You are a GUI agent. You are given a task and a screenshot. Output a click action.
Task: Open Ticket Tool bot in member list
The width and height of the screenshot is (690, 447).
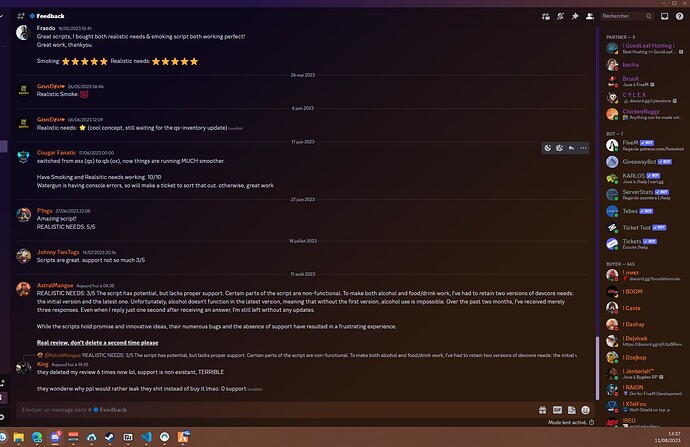[x=644, y=227]
